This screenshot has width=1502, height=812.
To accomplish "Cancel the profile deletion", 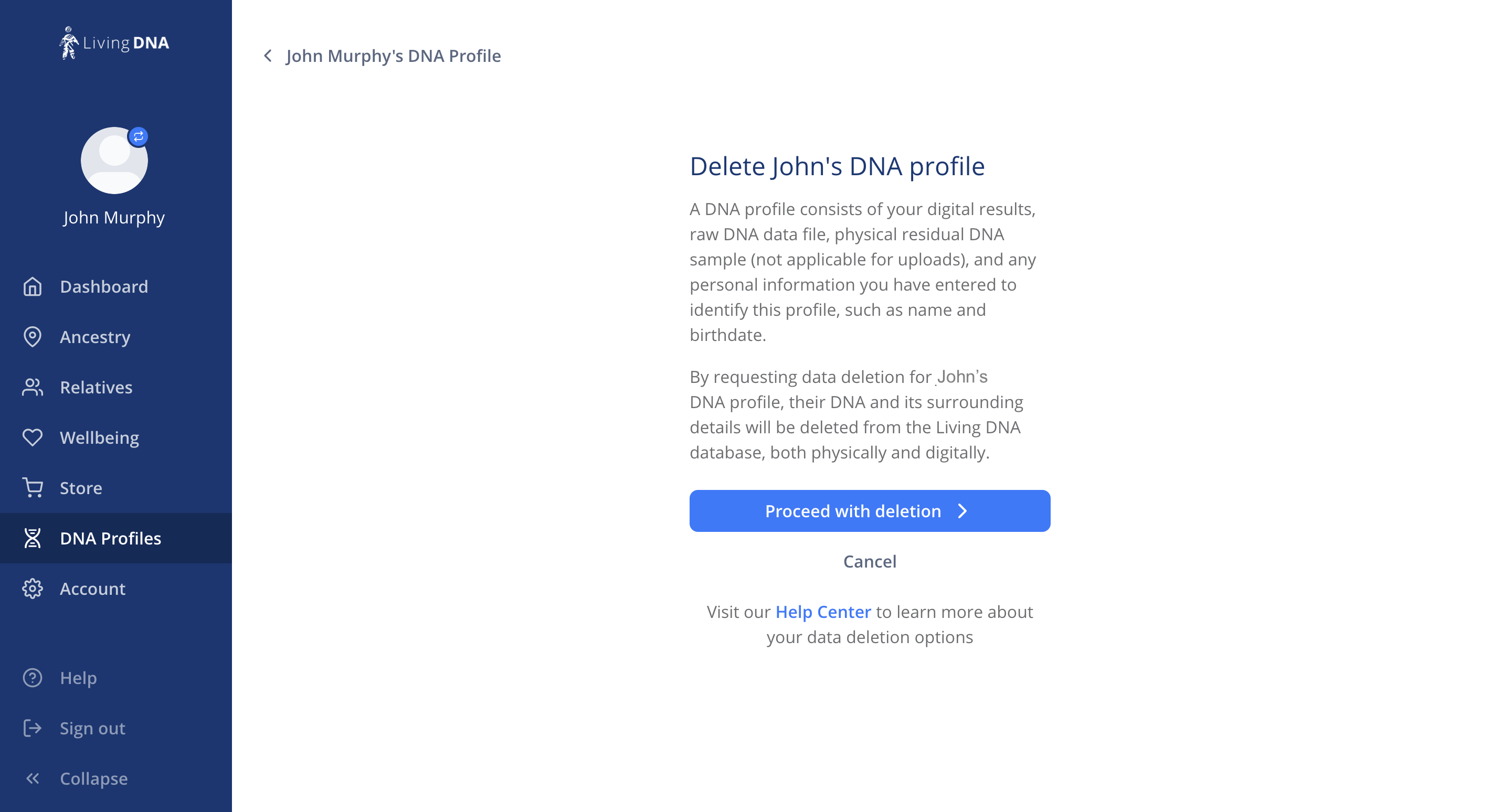I will pyautogui.click(x=870, y=561).
